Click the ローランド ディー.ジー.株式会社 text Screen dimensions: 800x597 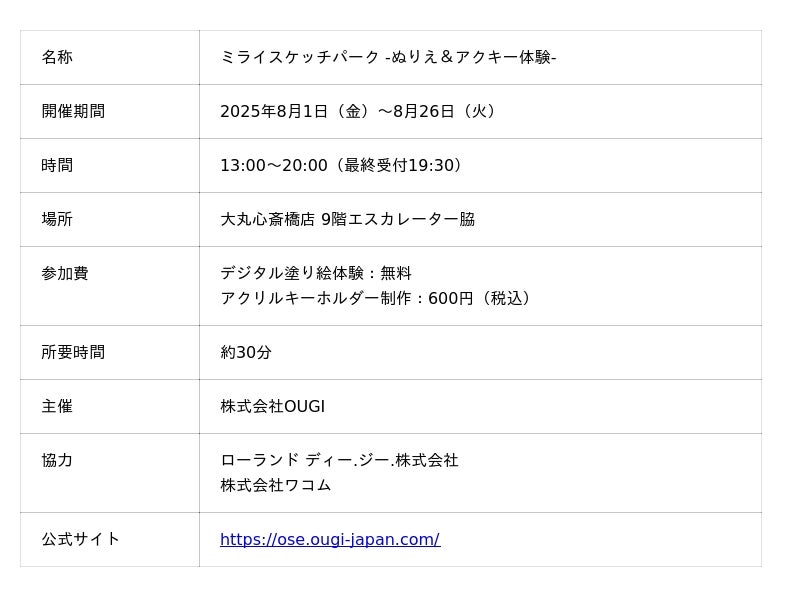339,461
